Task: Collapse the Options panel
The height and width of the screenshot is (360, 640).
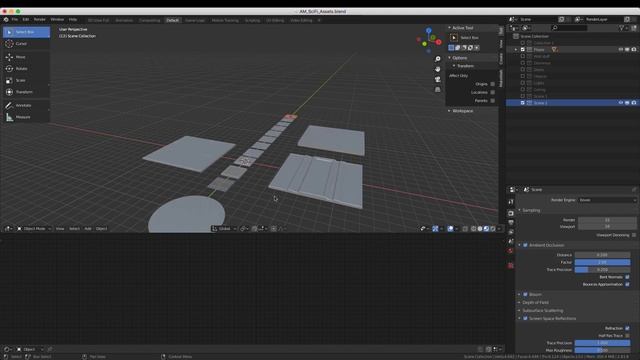Action: (449, 58)
